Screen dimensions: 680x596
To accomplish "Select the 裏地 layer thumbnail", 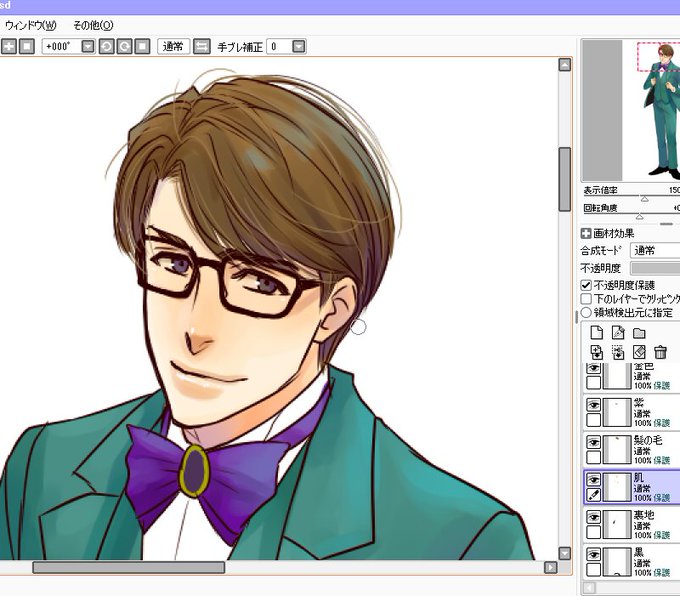I will pyautogui.click(x=617, y=524).
